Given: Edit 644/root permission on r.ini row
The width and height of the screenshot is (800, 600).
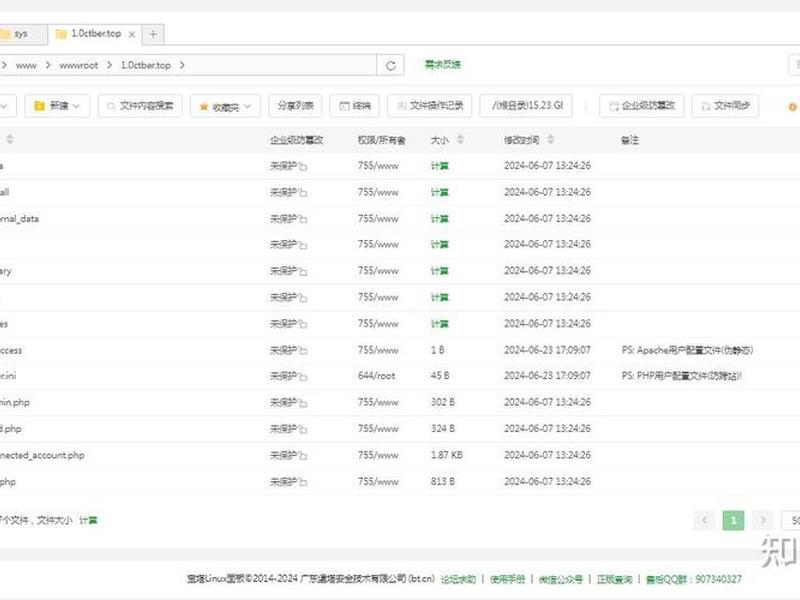Looking at the screenshot, I should click(x=377, y=376).
